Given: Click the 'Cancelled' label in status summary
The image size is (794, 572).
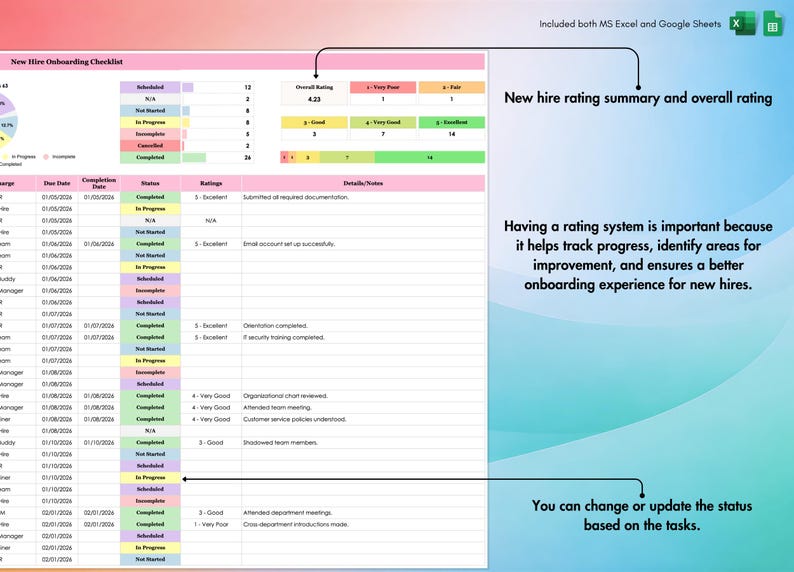Looking at the screenshot, I should click(x=150, y=146).
